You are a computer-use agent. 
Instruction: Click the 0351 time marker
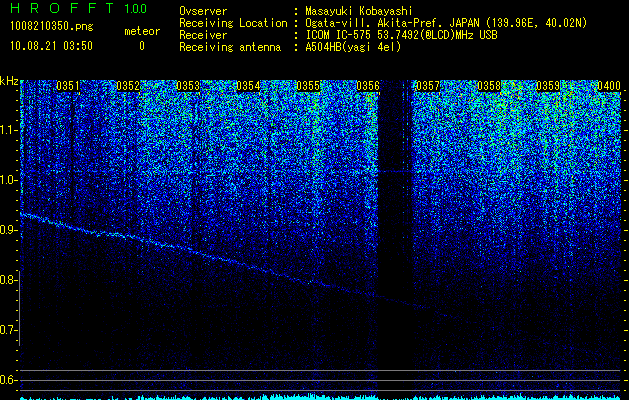coord(68,86)
